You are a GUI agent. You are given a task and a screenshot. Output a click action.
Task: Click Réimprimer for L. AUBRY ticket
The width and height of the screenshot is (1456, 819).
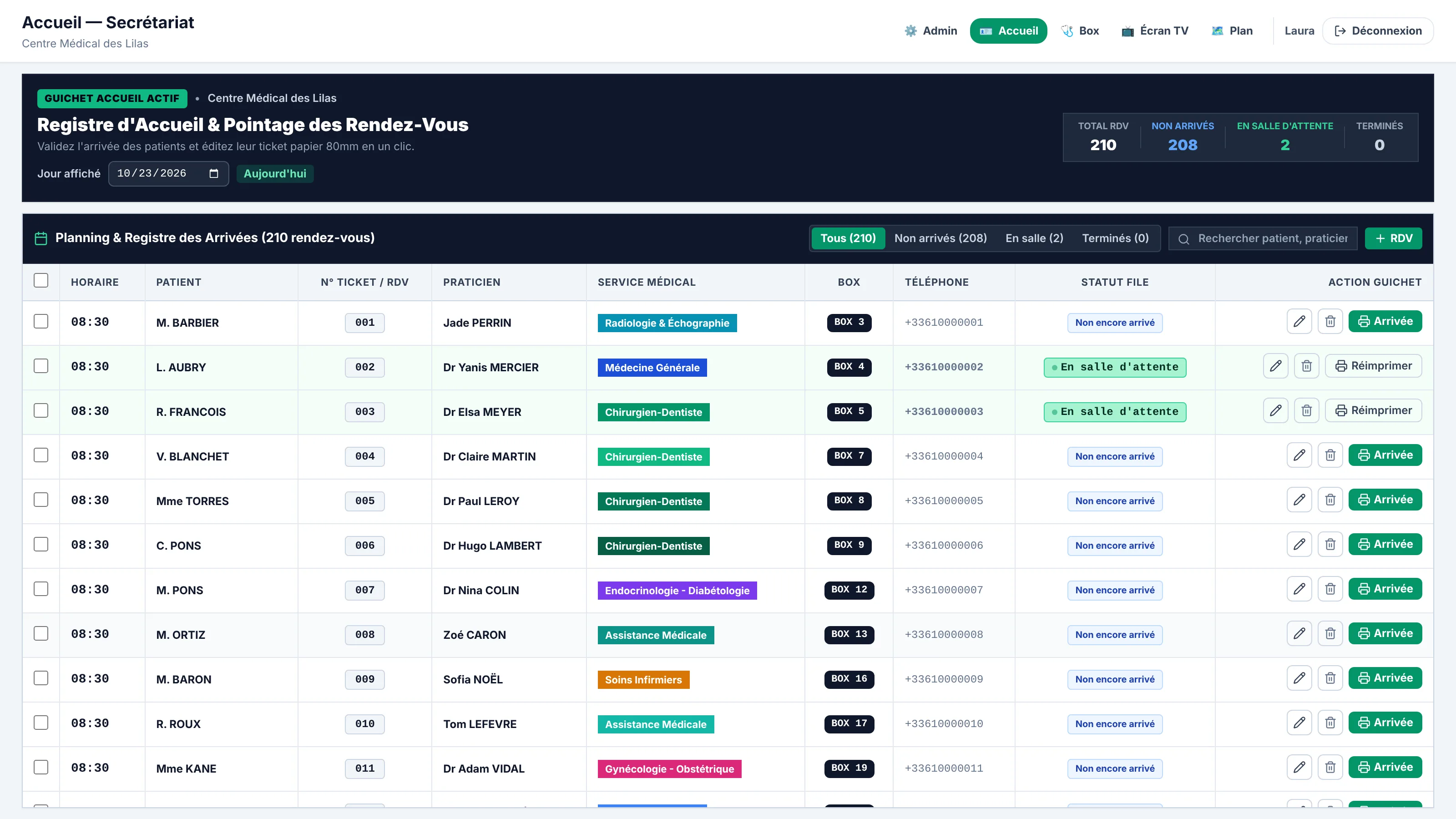(1374, 366)
